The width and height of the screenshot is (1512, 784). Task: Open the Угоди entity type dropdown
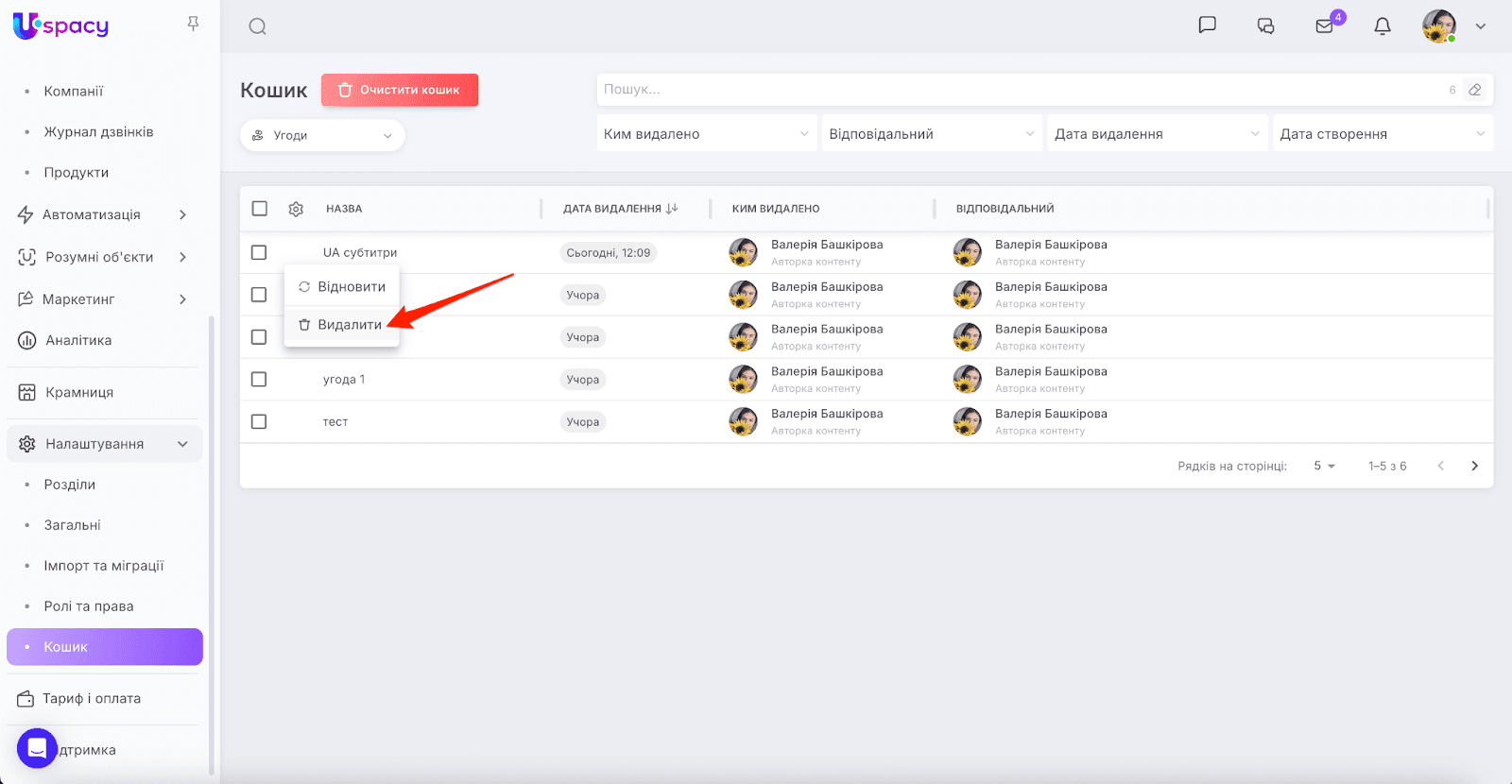click(322, 135)
